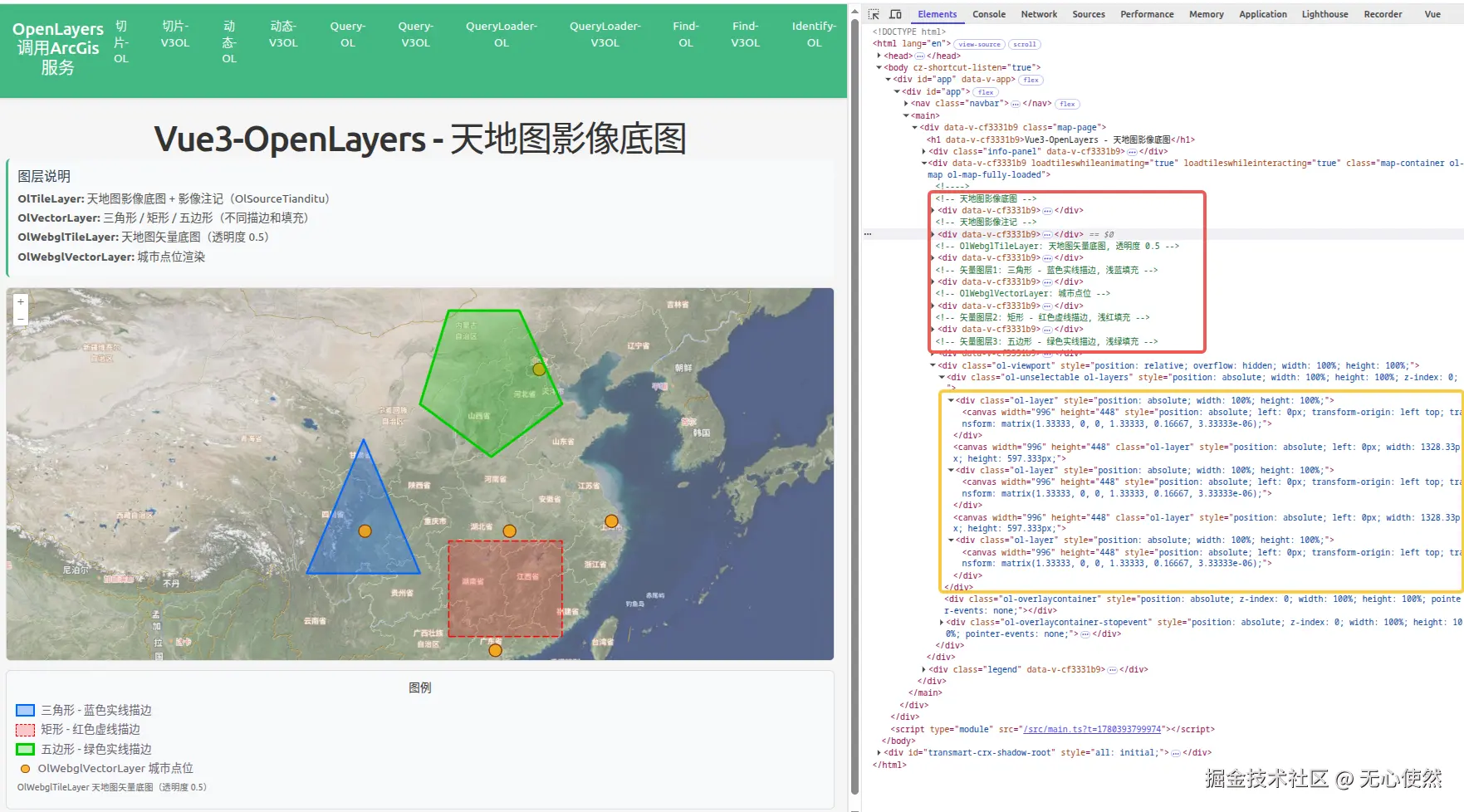Open the 切片-V3OL navbar link
The image size is (1464, 812).
pos(175,34)
